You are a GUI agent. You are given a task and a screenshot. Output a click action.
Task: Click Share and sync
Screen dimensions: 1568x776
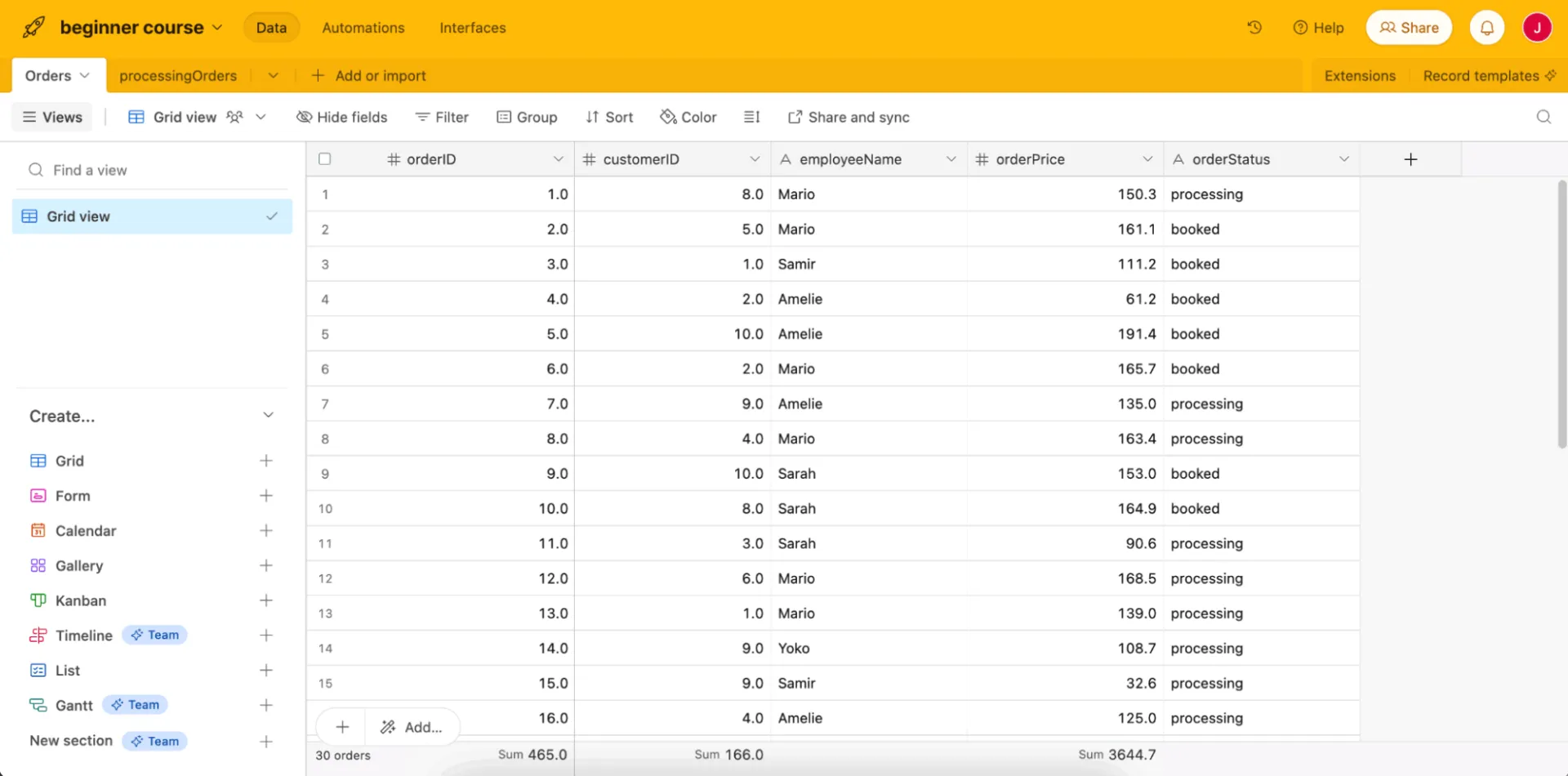(849, 117)
